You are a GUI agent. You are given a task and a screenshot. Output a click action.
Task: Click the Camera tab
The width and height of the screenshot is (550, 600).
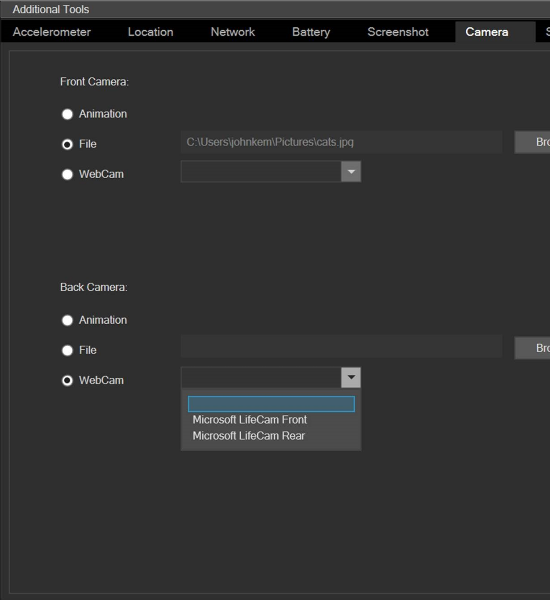coord(487,32)
